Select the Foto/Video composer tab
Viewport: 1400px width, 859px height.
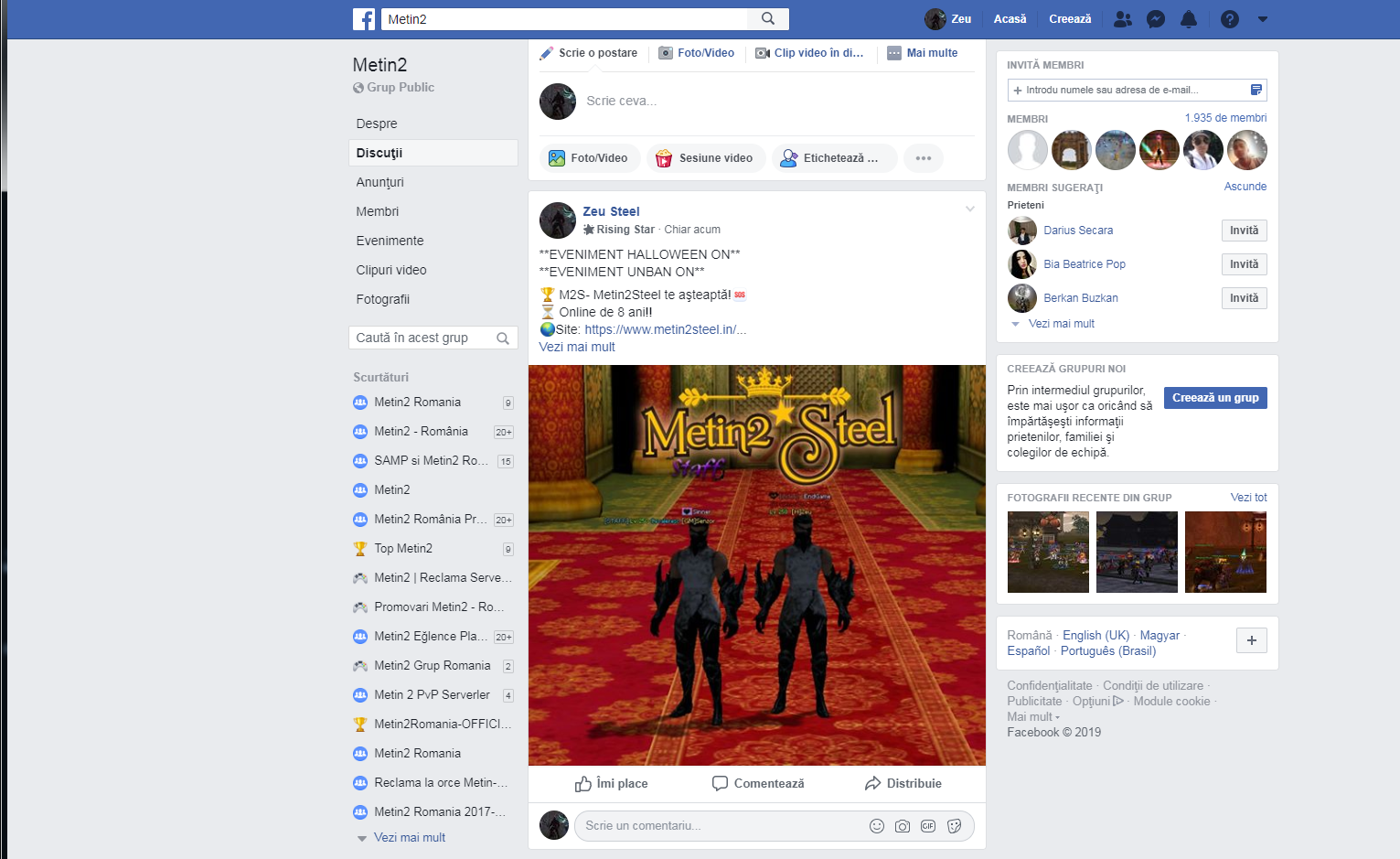click(697, 53)
